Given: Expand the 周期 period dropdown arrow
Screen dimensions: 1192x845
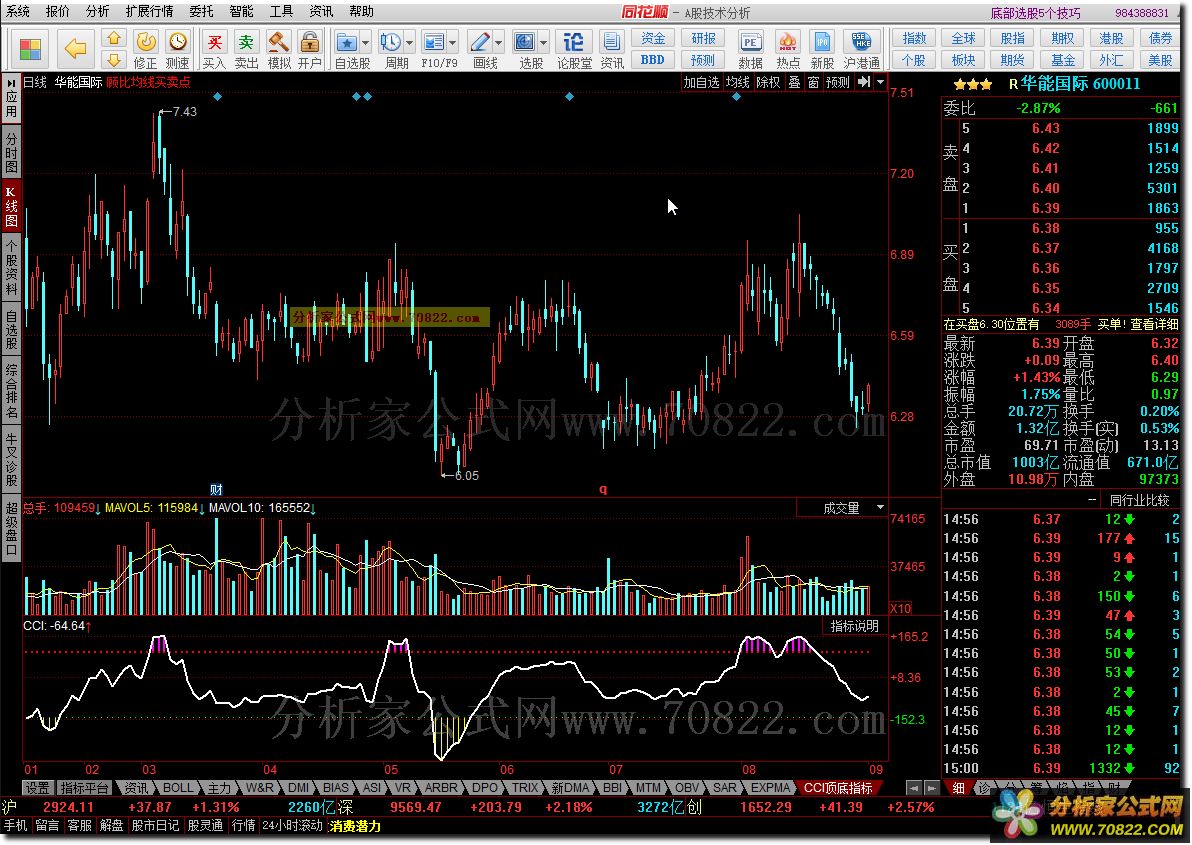Looking at the screenshot, I should [411, 43].
